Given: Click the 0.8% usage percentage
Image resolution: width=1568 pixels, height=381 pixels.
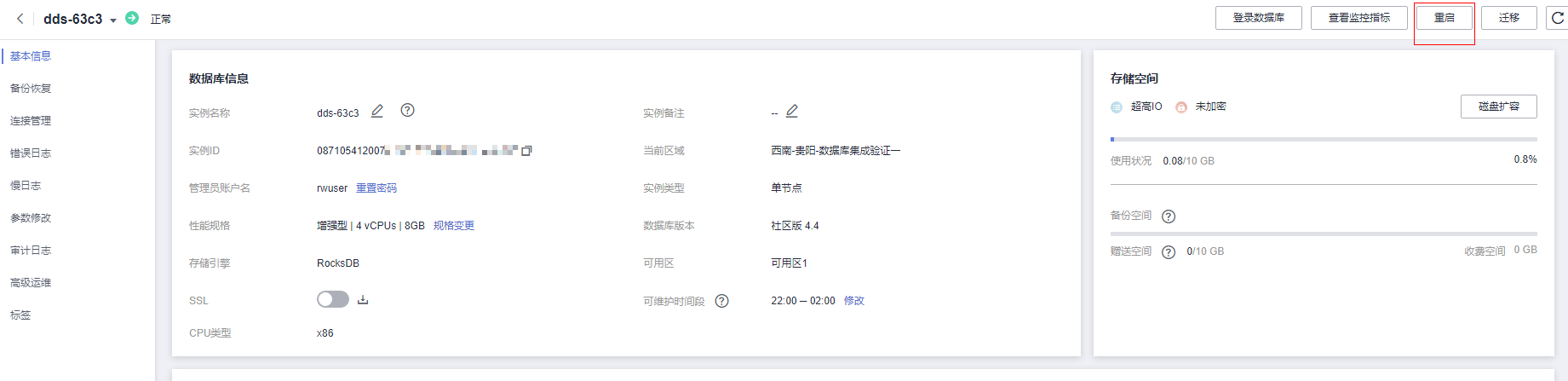Looking at the screenshot, I should pyautogui.click(x=1525, y=159).
